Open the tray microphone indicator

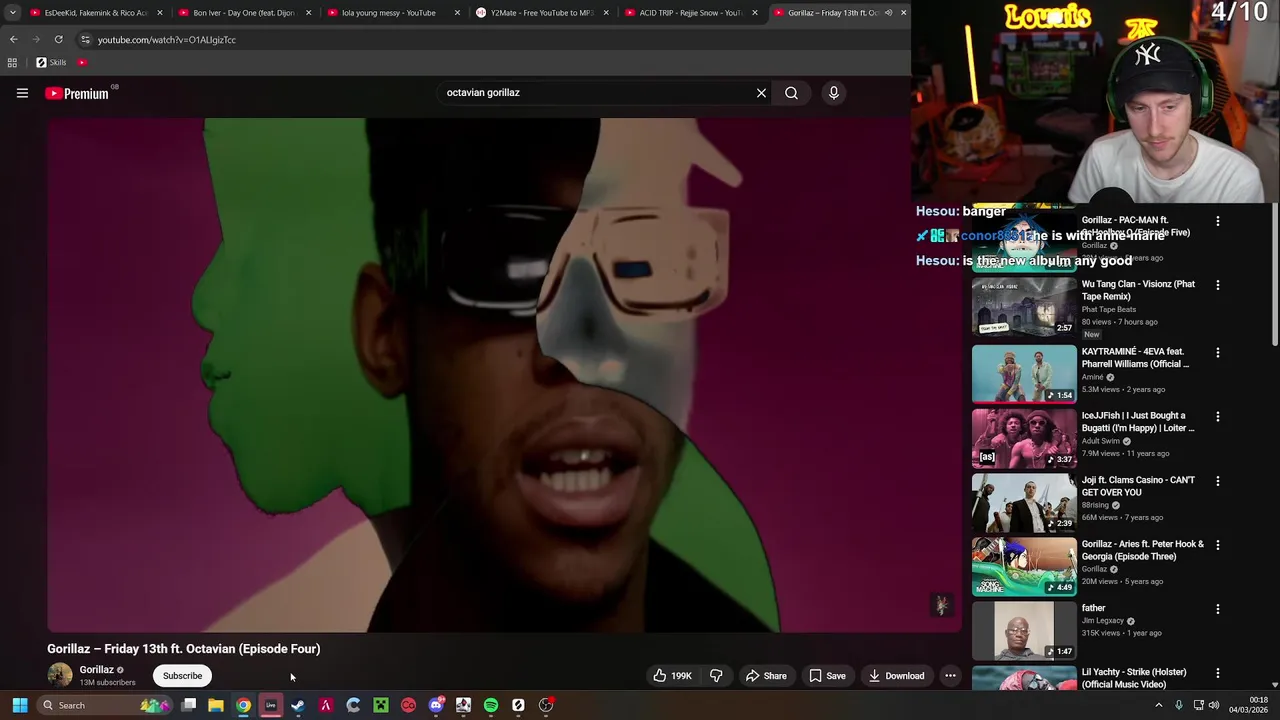tap(1181, 705)
